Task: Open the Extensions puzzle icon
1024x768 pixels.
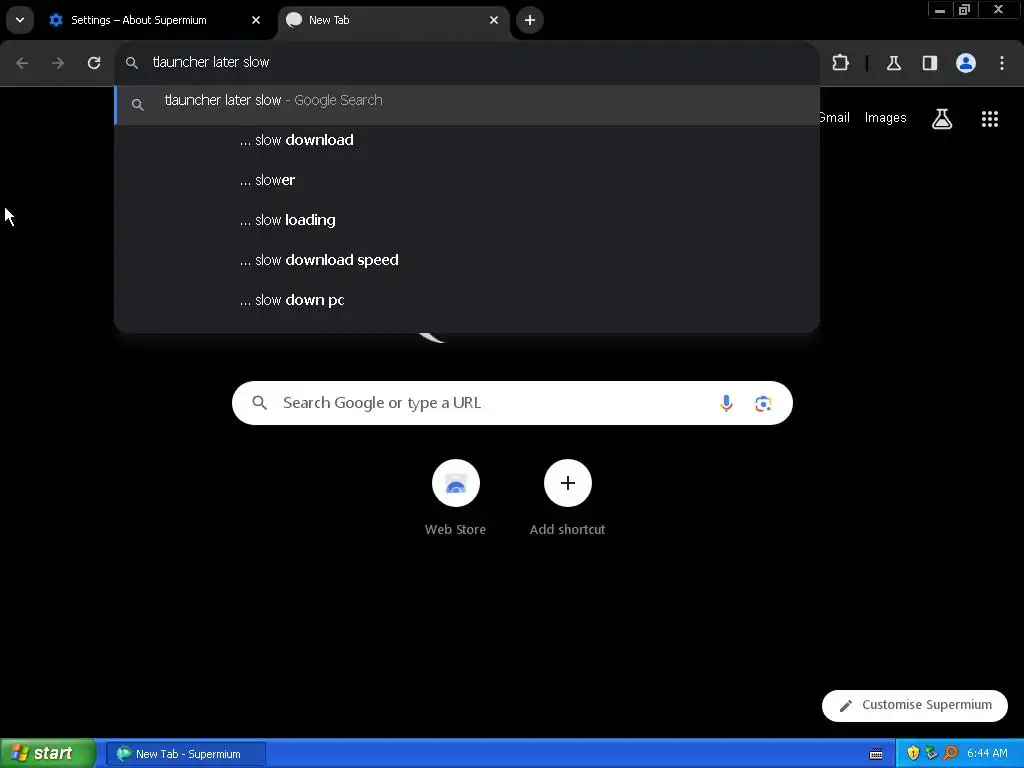Action: pyautogui.click(x=840, y=63)
